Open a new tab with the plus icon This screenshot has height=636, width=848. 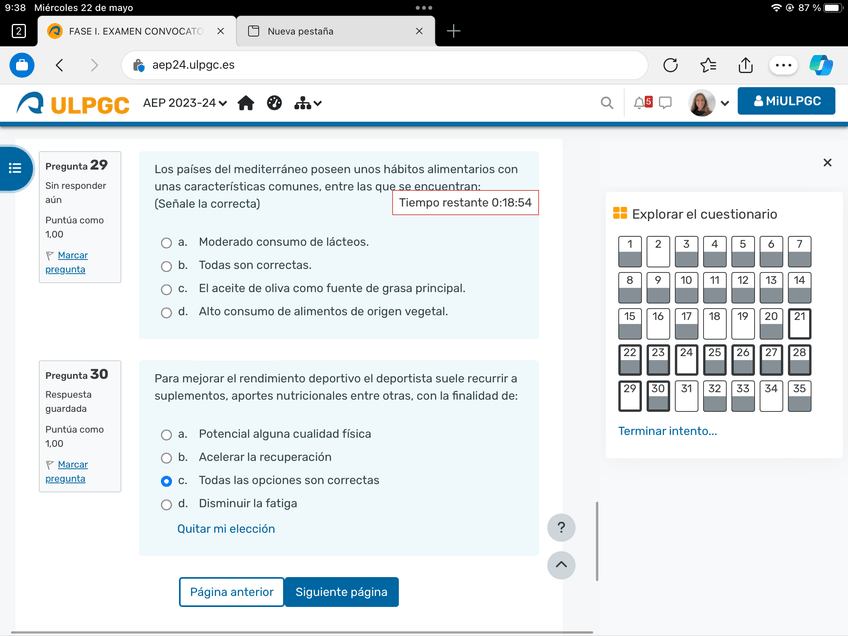tap(453, 31)
